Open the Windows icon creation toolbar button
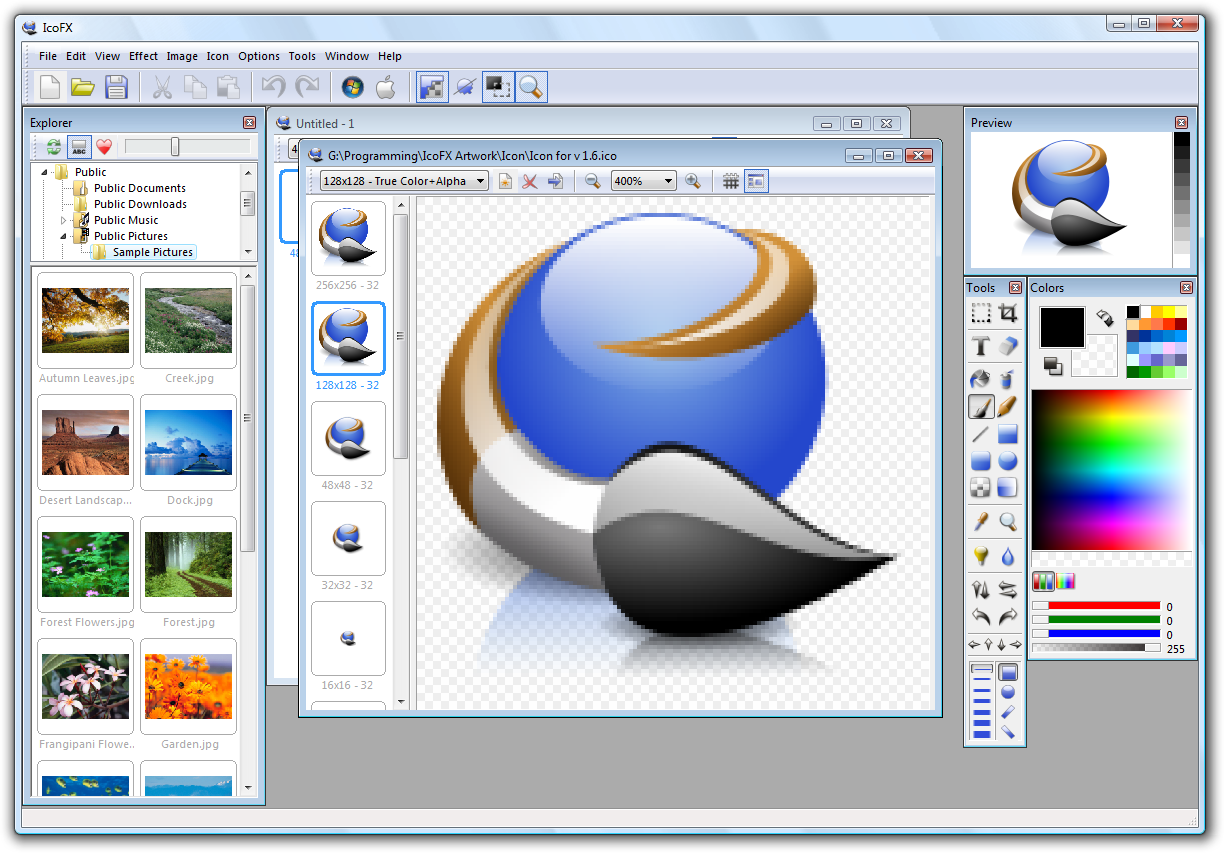The width and height of the screenshot is (1224, 853). [351, 87]
